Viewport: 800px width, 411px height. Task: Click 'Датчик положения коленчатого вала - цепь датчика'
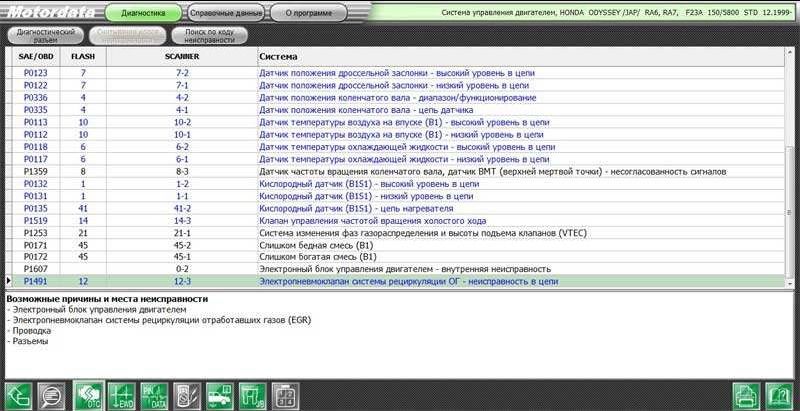pyautogui.click(x=366, y=110)
